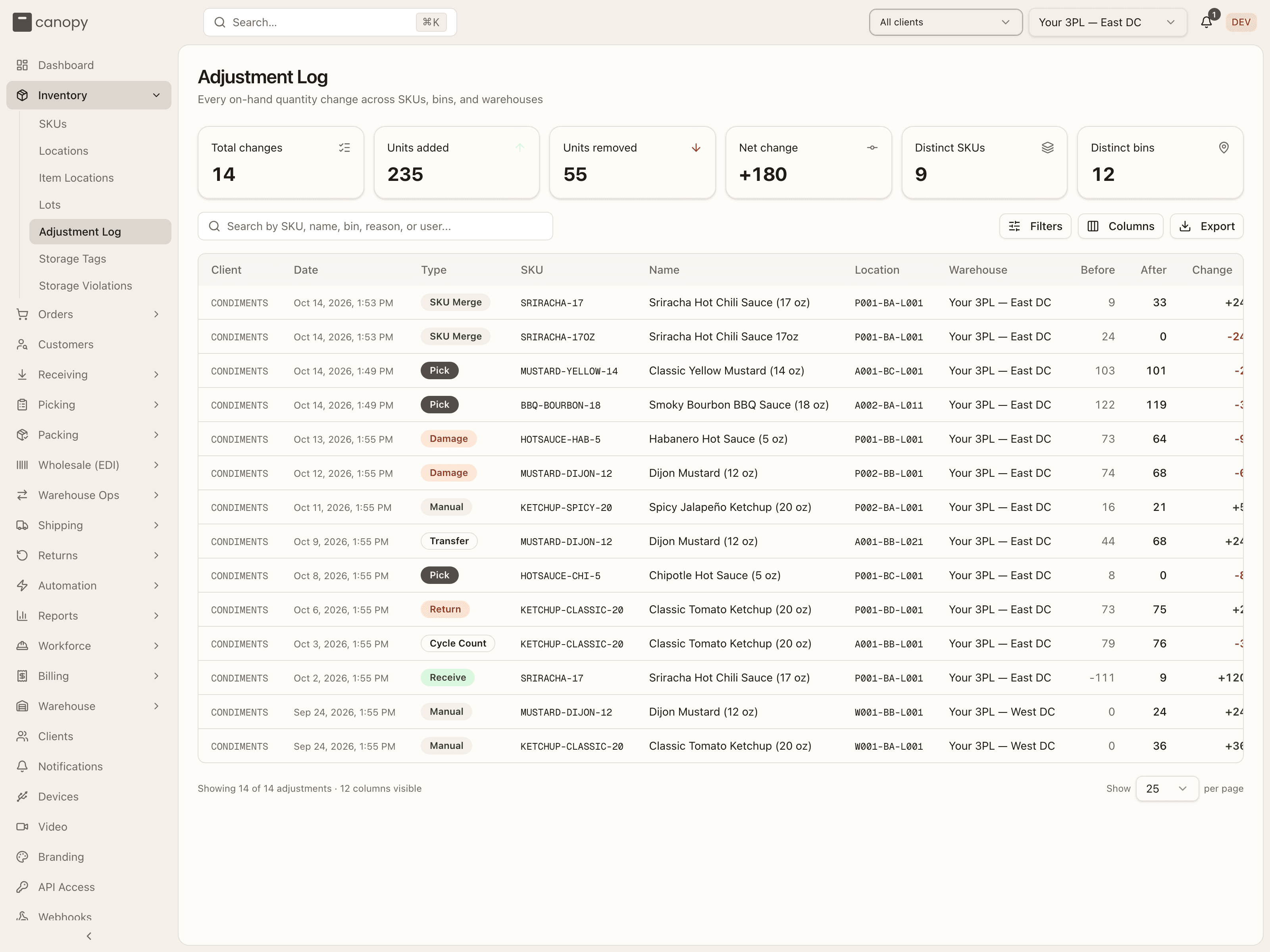The height and width of the screenshot is (952, 1270).
Task: Open the notifications bell icon
Action: [1206, 22]
